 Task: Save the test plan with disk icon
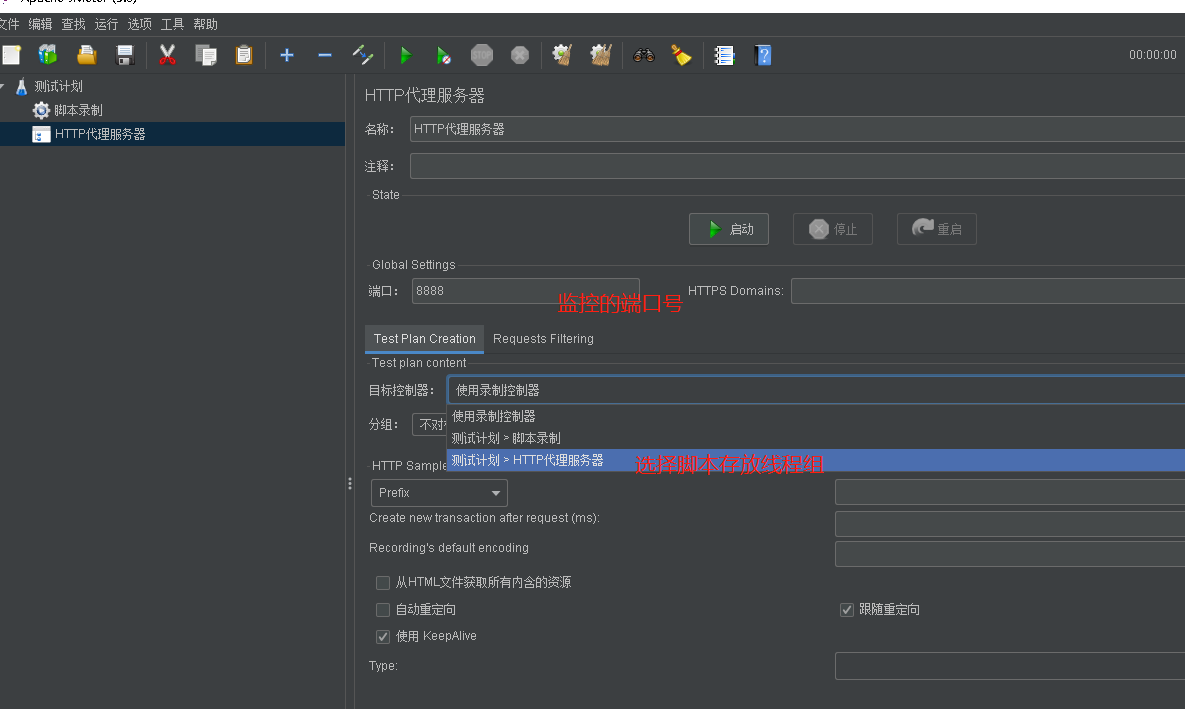(x=125, y=55)
